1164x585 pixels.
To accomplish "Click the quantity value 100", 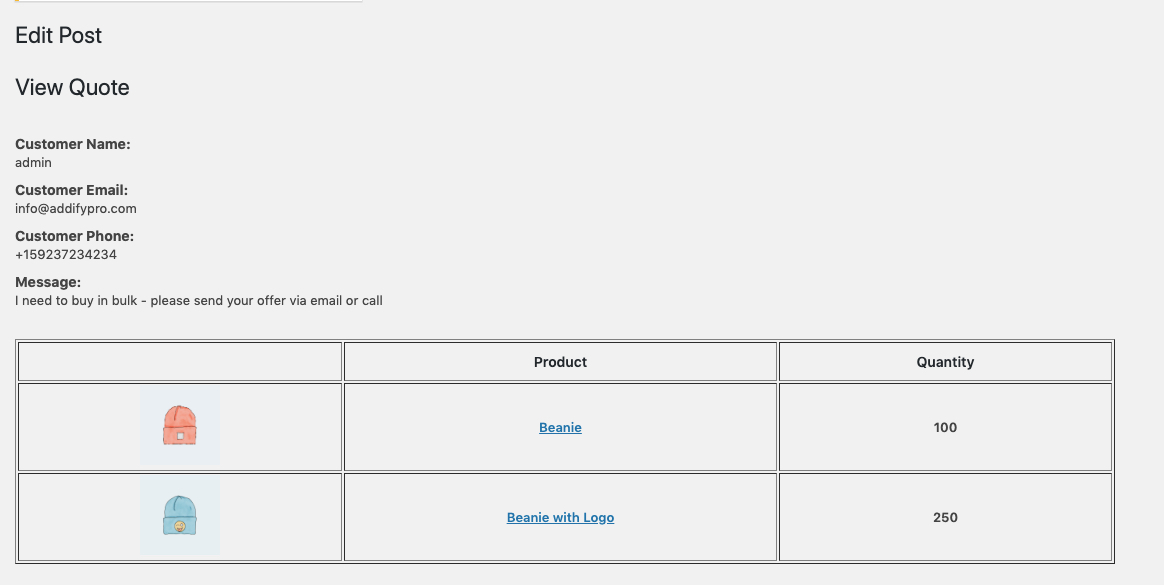I will tap(945, 428).
